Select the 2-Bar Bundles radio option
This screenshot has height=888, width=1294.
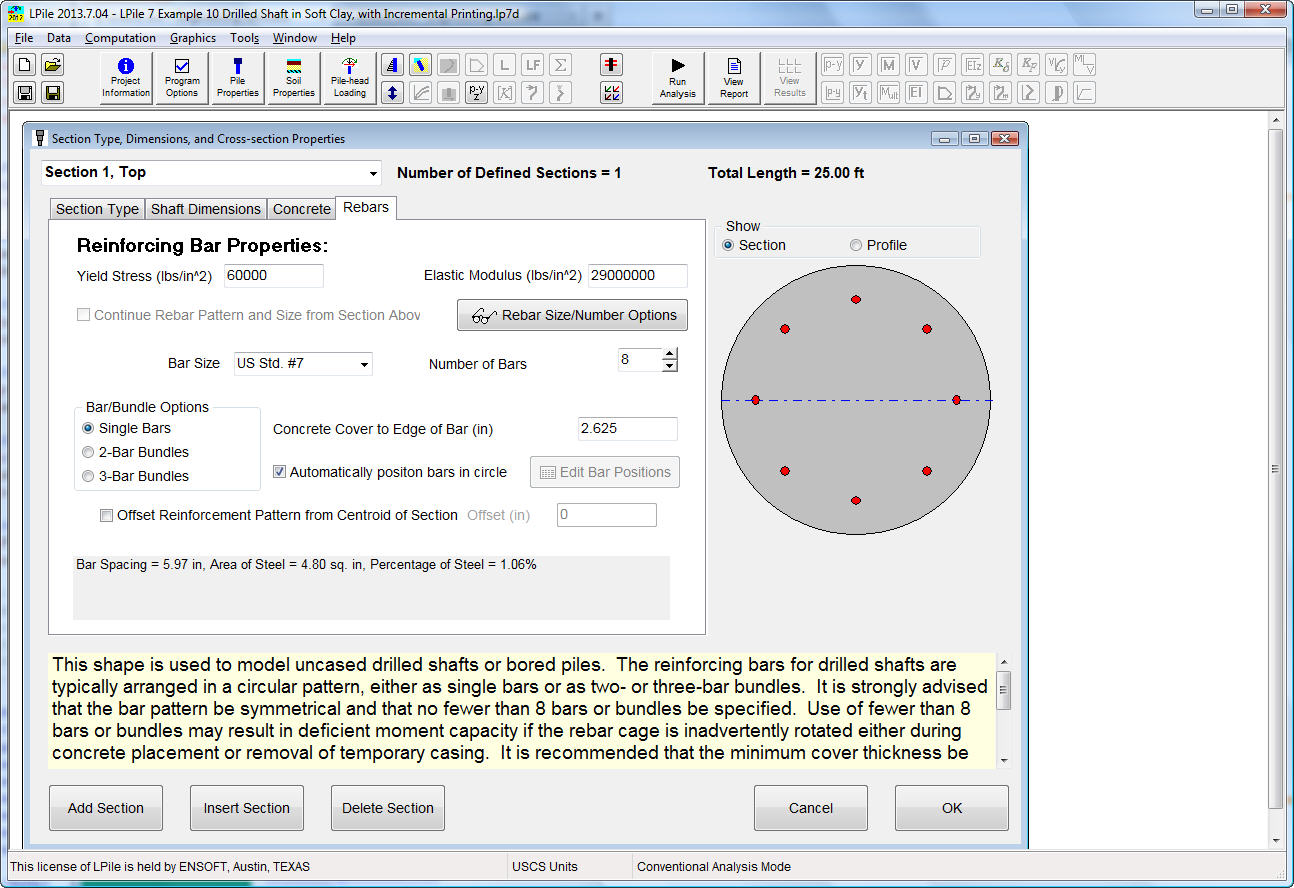(x=88, y=452)
